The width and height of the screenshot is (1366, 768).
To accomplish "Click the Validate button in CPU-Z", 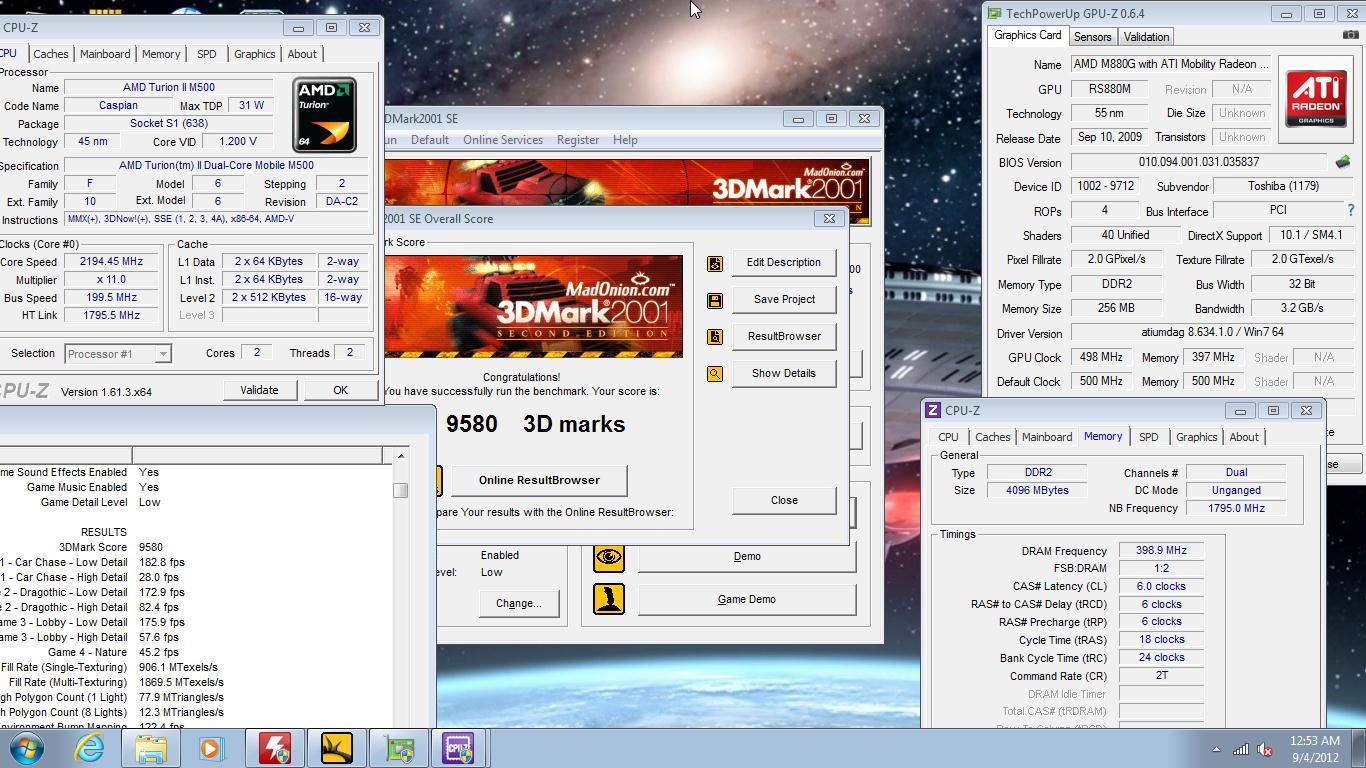I will pos(259,390).
